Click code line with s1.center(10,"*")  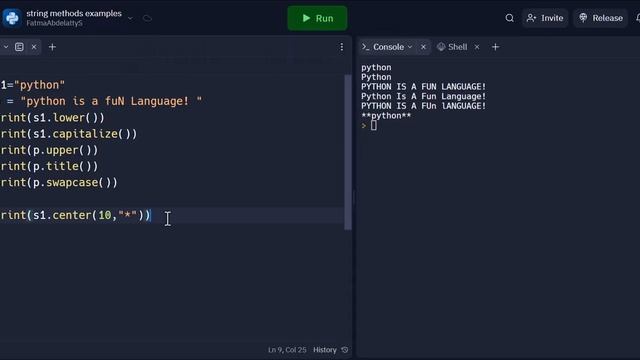(76, 215)
